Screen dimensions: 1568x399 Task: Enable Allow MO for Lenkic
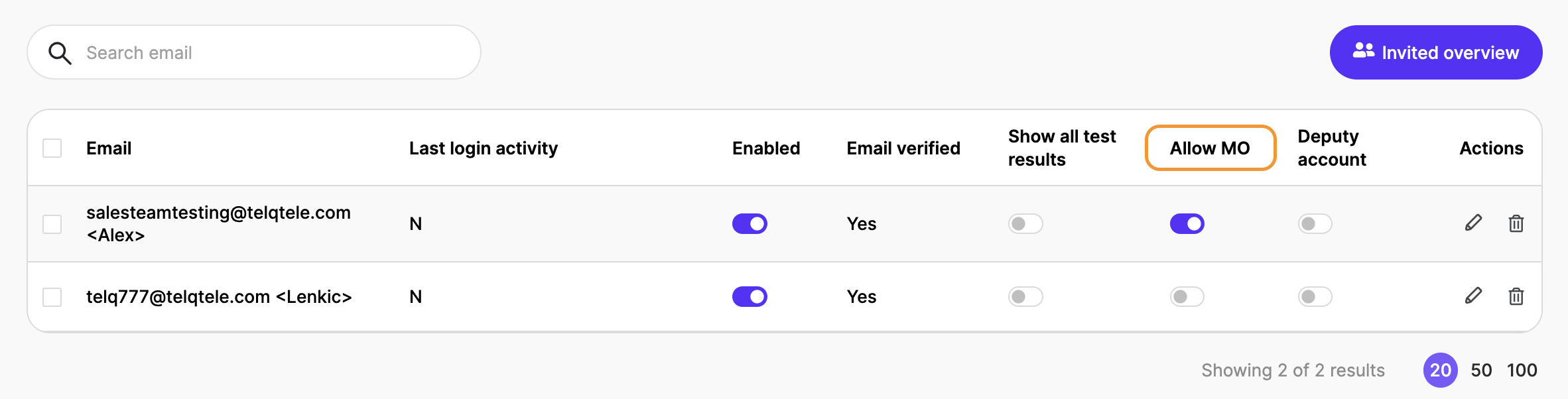(x=1187, y=297)
